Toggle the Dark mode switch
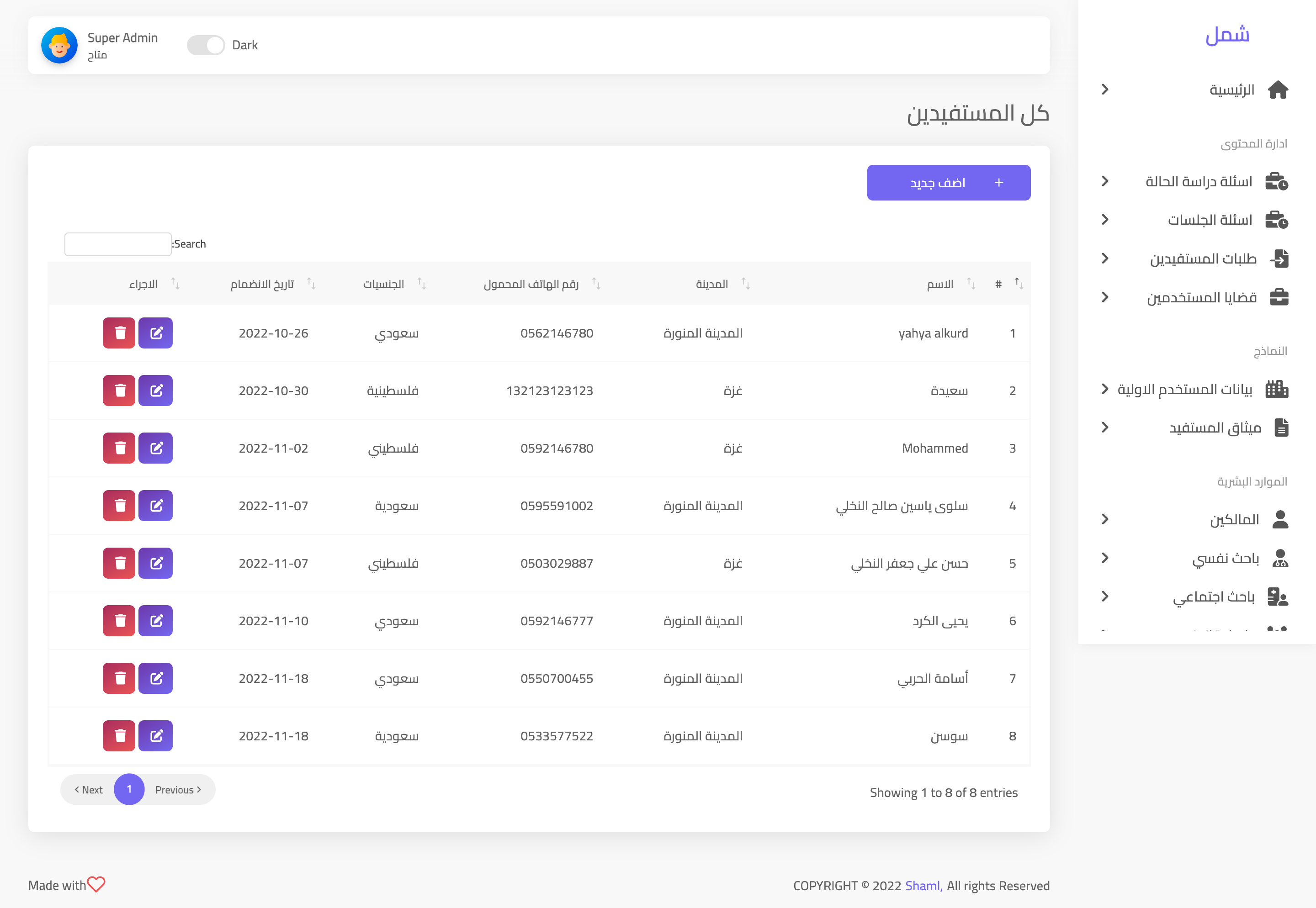This screenshot has width=1316, height=908. point(206,45)
